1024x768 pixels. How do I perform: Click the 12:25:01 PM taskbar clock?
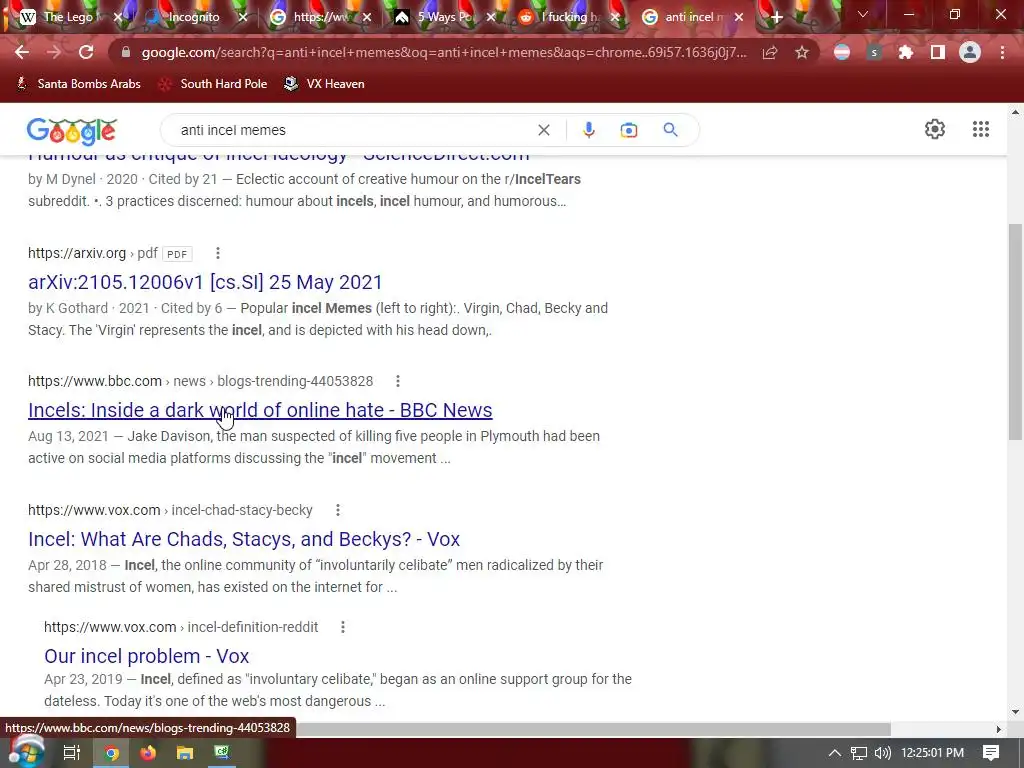(933, 753)
